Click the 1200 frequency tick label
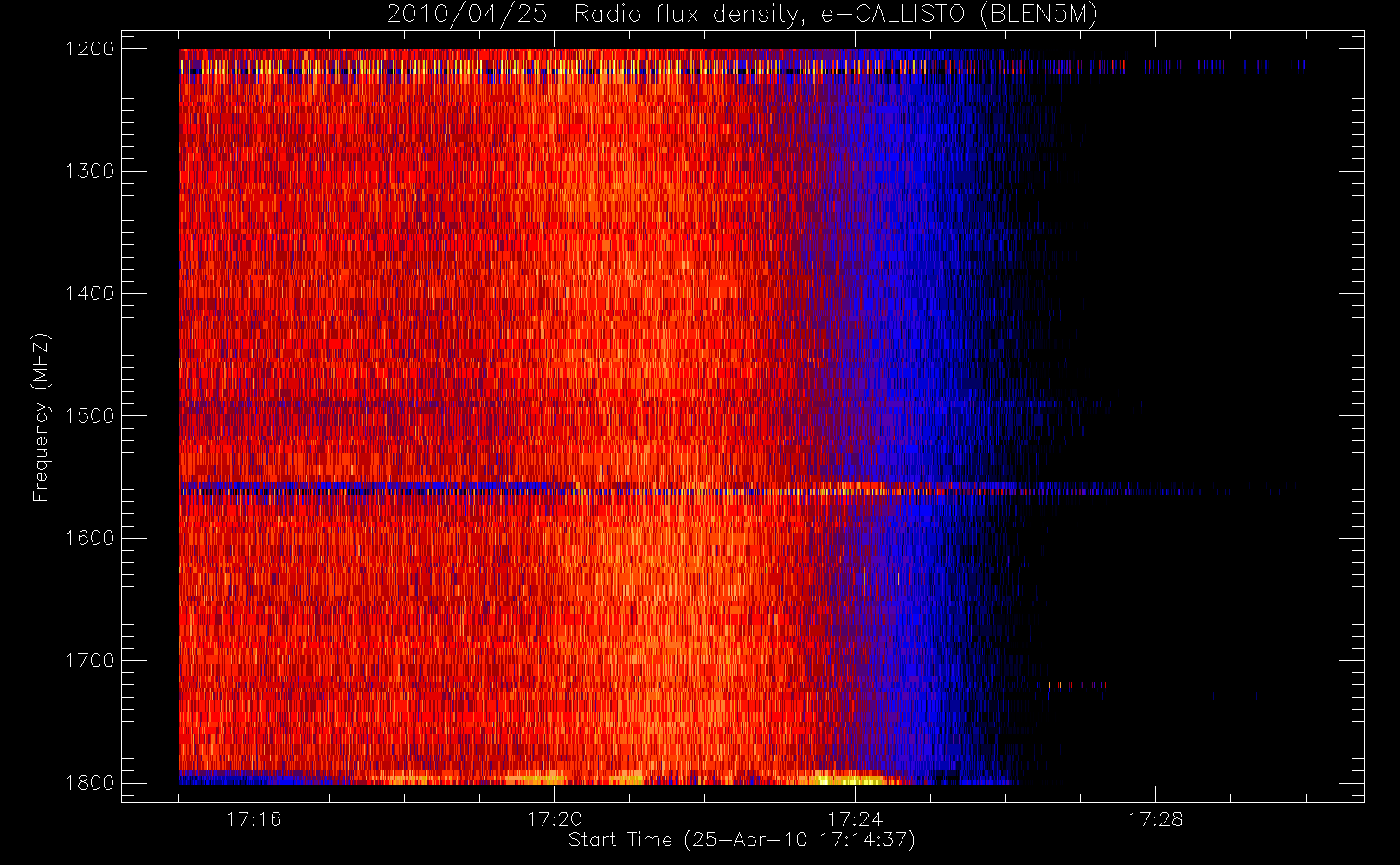 pyautogui.click(x=90, y=49)
